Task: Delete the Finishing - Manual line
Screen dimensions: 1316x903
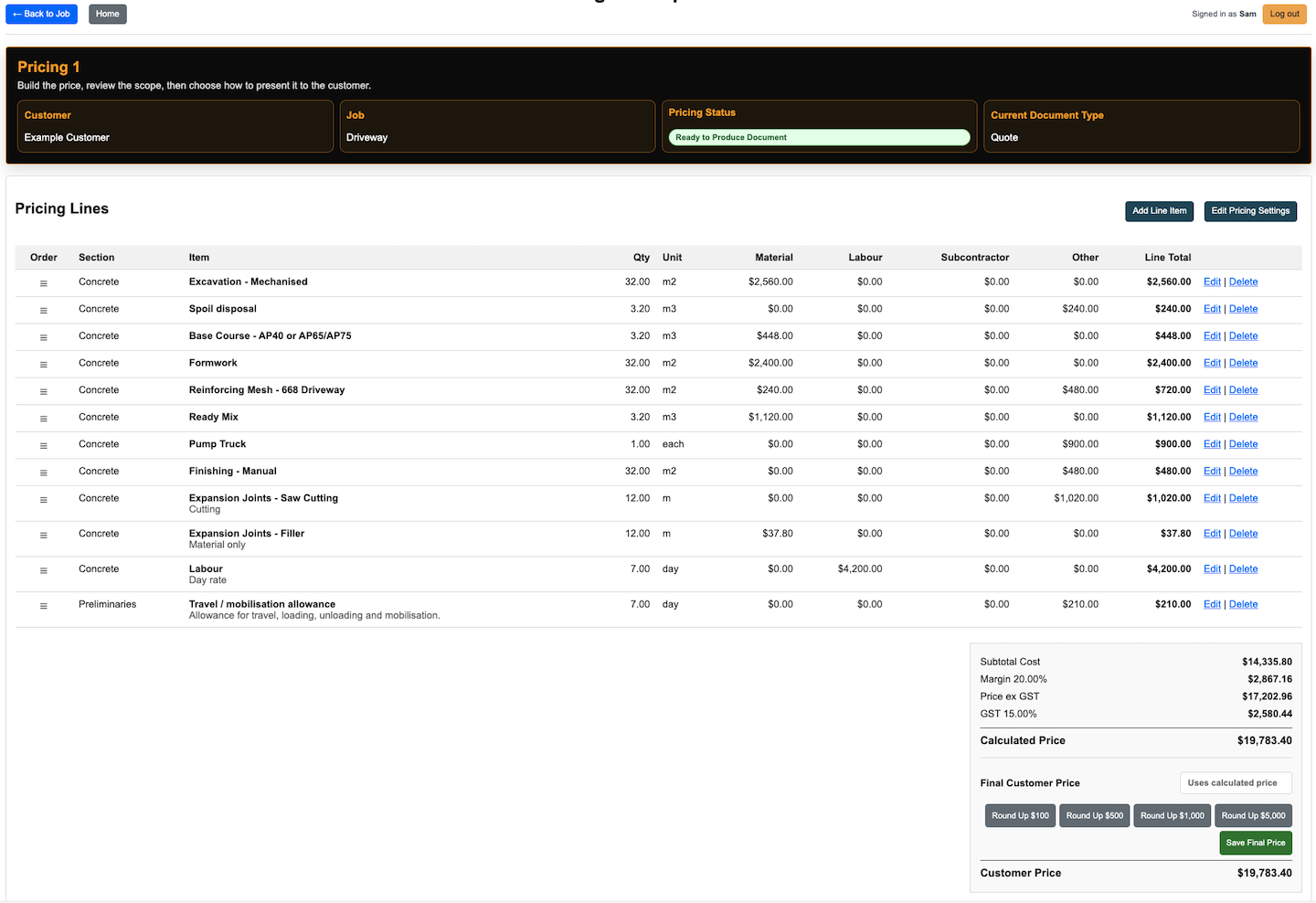Action: 1243,471
